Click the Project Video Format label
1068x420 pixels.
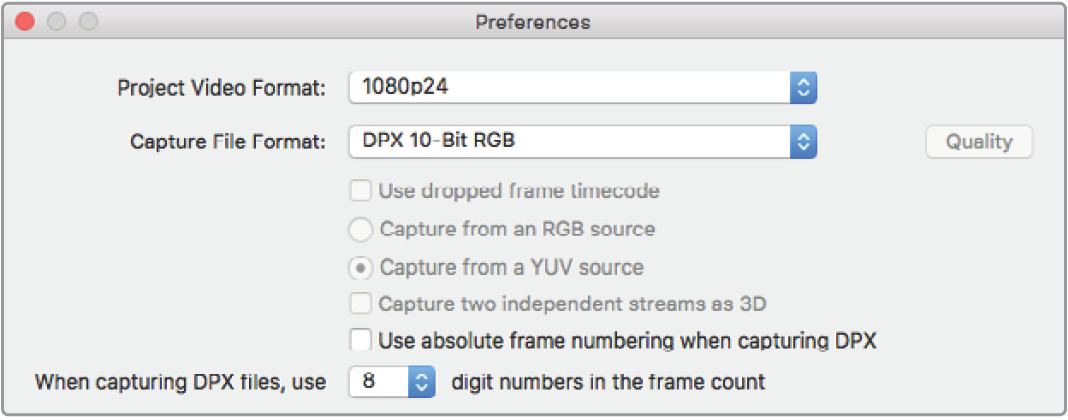pyautogui.click(x=221, y=88)
